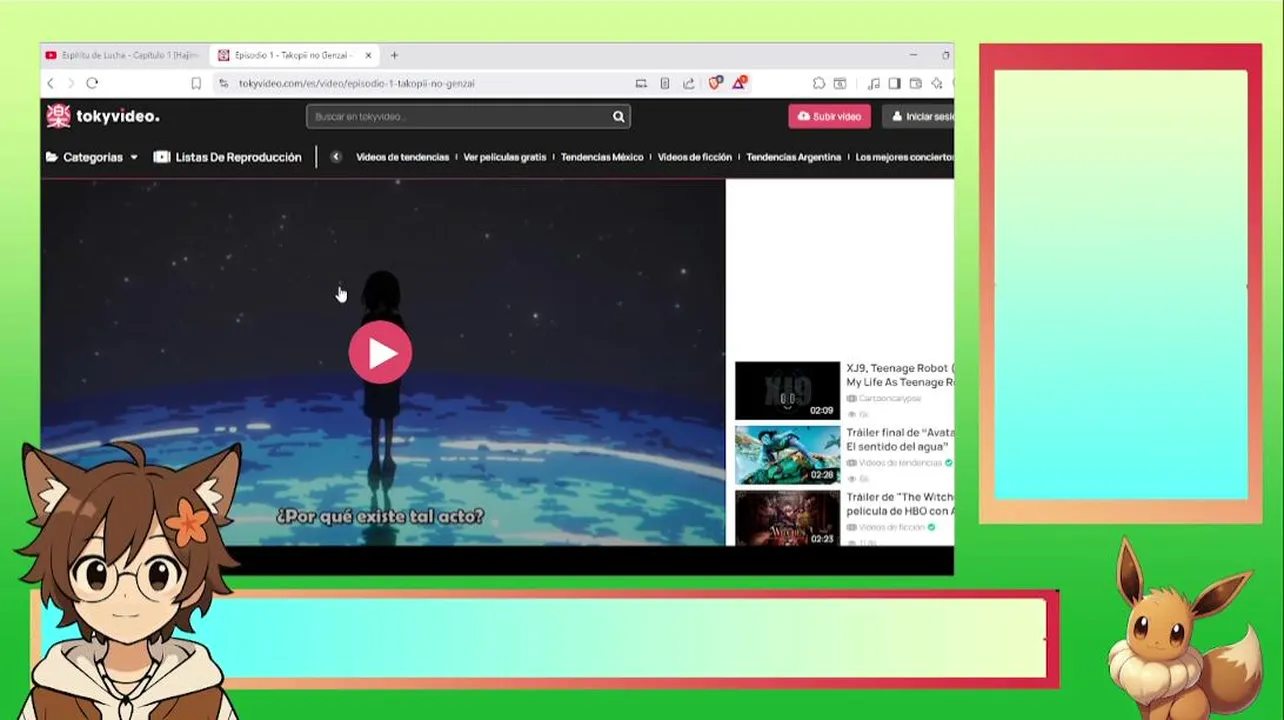Image resolution: width=1284 pixels, height=720 pixels.
Task: Play the video with the red play button
Action: [x=380, y=352]
